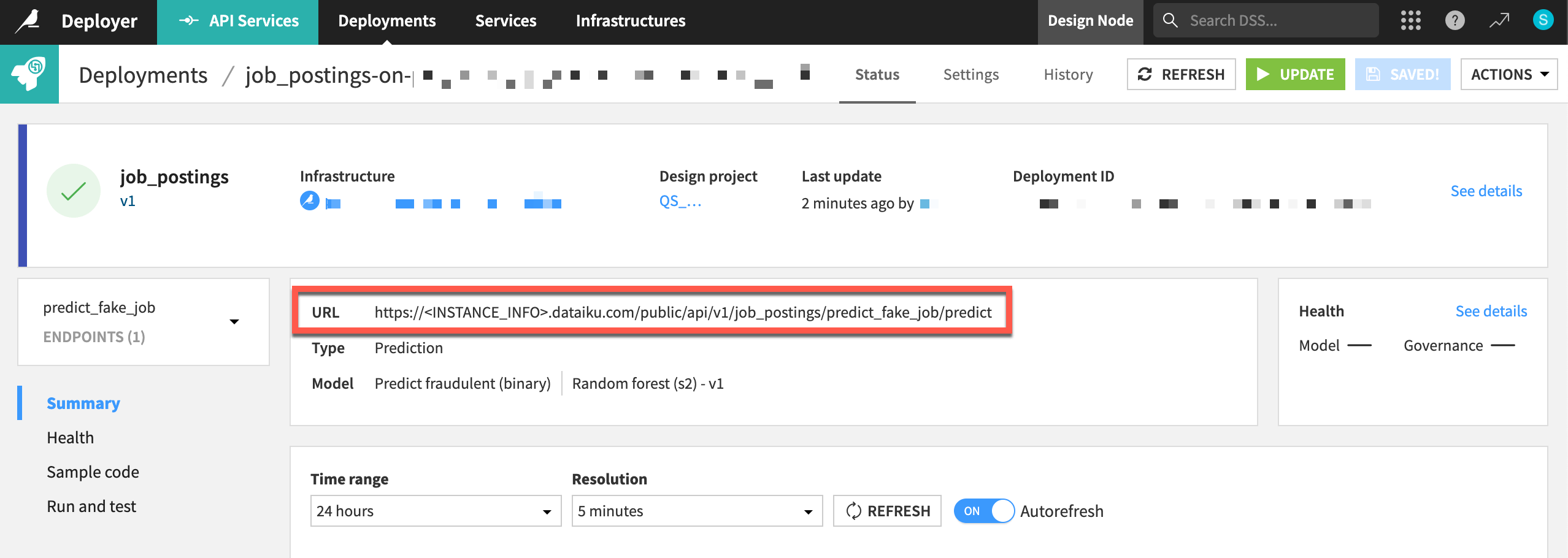Image resolution: width=1568 pixels, height=558 pixels.
Task: Click the search magnifier icon
Action: tap(1170, 20)
